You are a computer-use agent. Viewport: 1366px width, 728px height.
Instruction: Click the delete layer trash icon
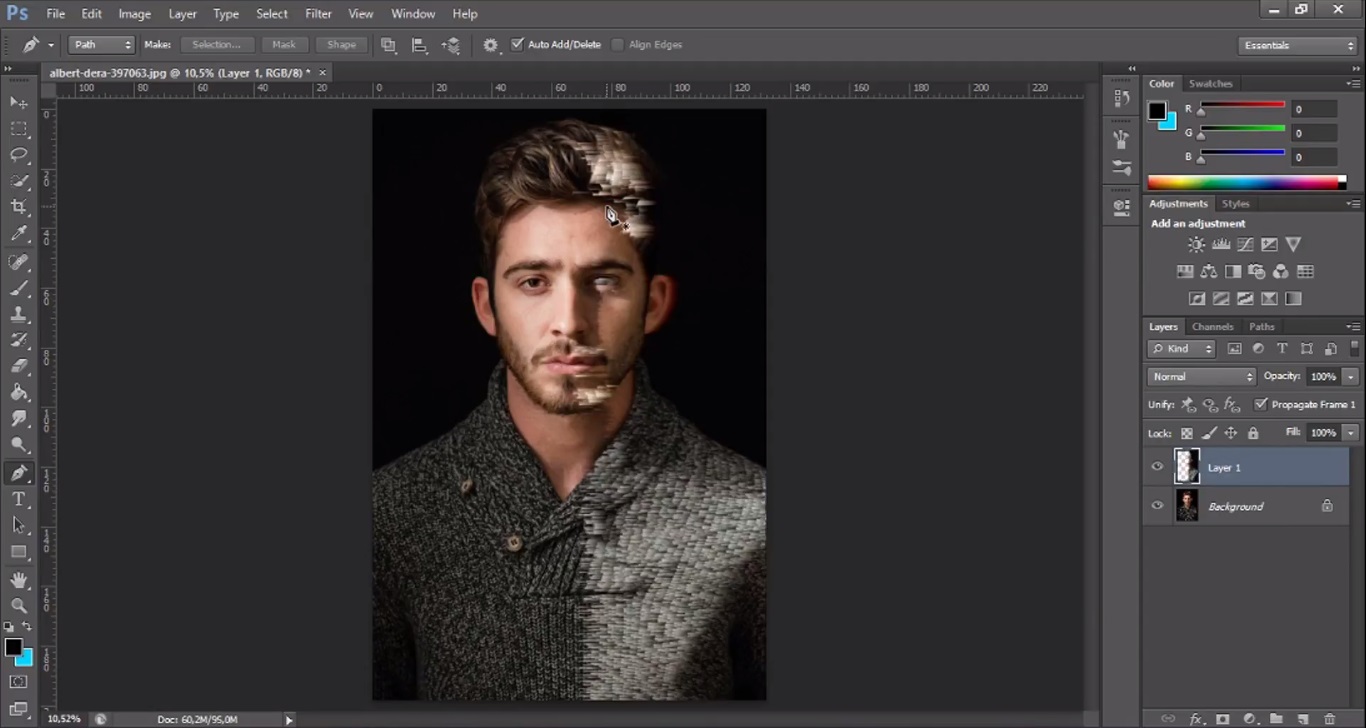point(1329,718)
